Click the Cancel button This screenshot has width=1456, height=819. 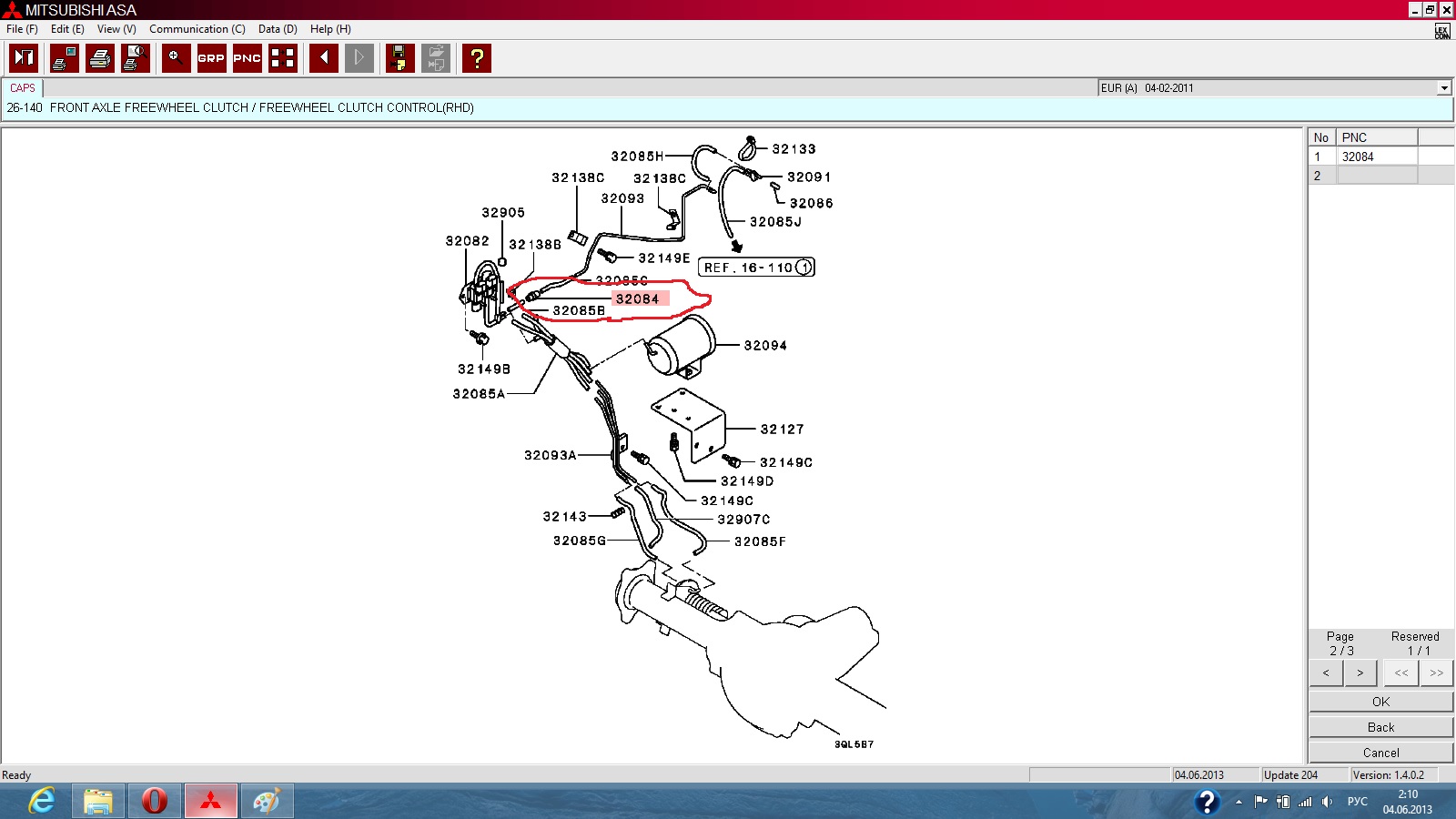coord(1381,753)
